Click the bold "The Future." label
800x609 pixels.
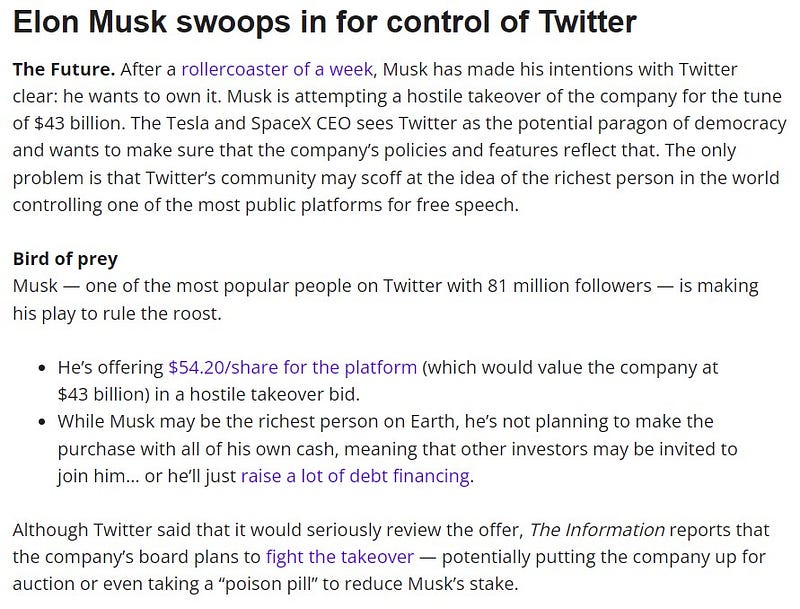(x=64, y=69)
